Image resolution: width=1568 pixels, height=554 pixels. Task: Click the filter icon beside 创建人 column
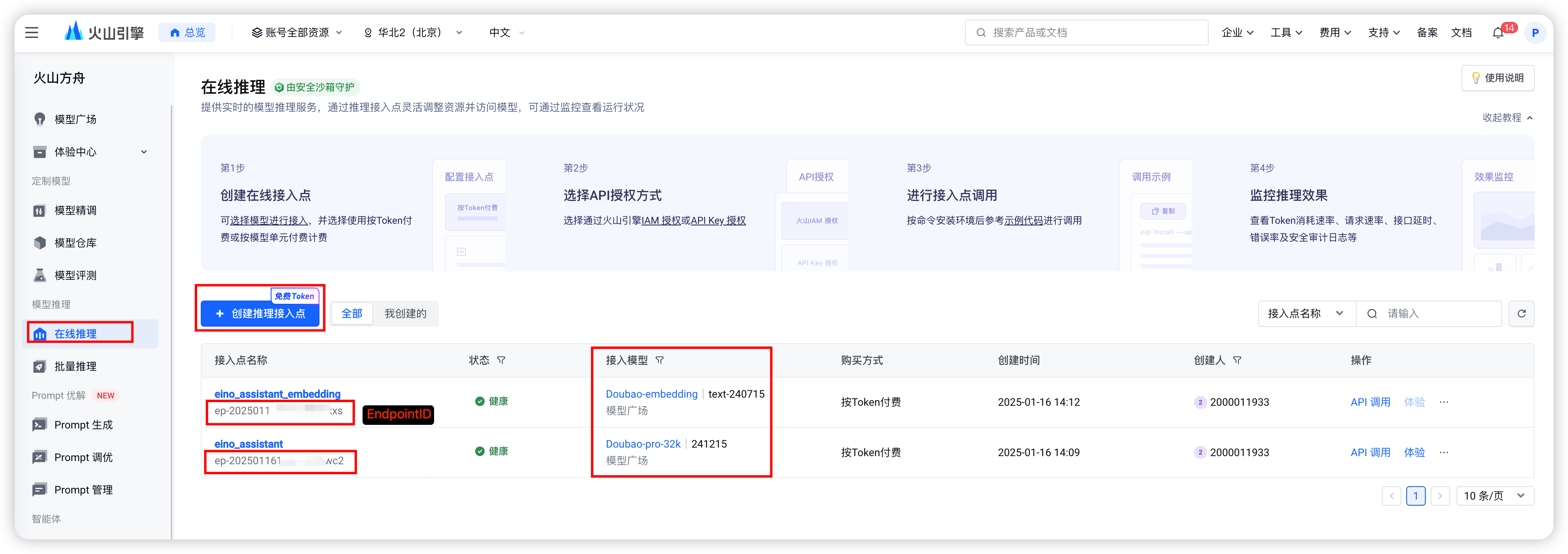tap(1237, 361)
